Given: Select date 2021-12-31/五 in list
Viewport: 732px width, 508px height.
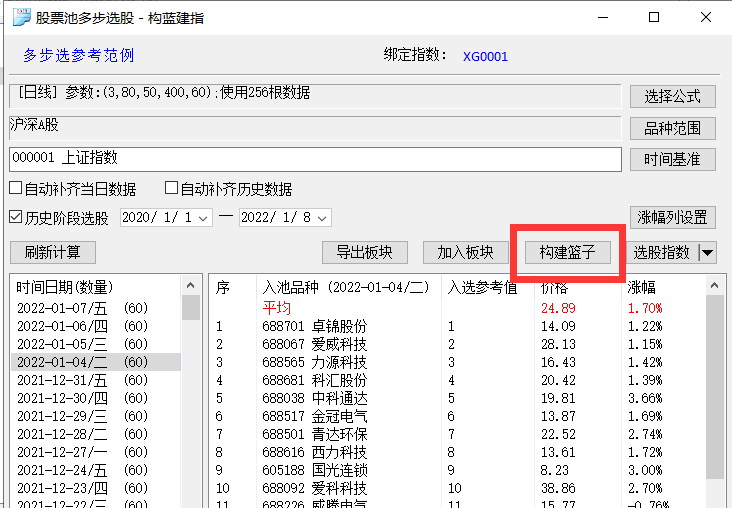Looking at the screenshot, I should [x=96, y=380].
